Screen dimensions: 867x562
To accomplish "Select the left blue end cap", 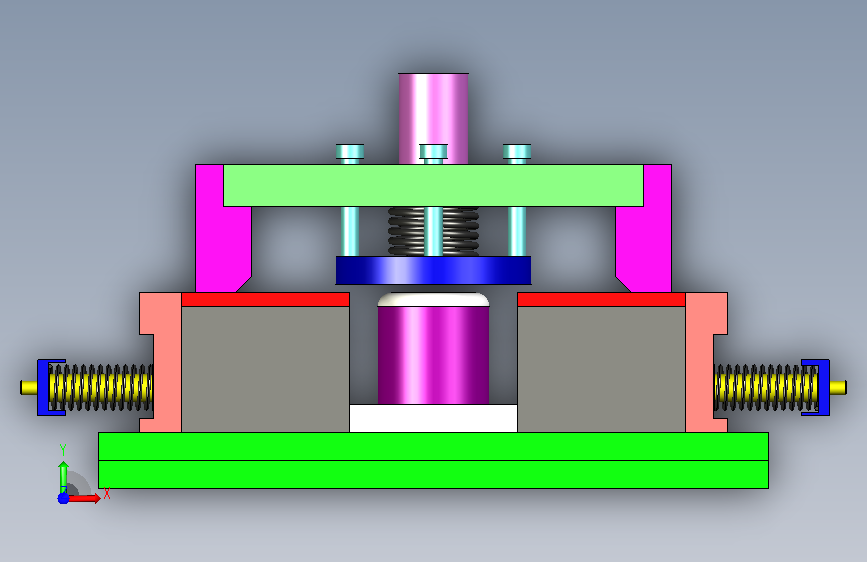I will click(43, 387).
